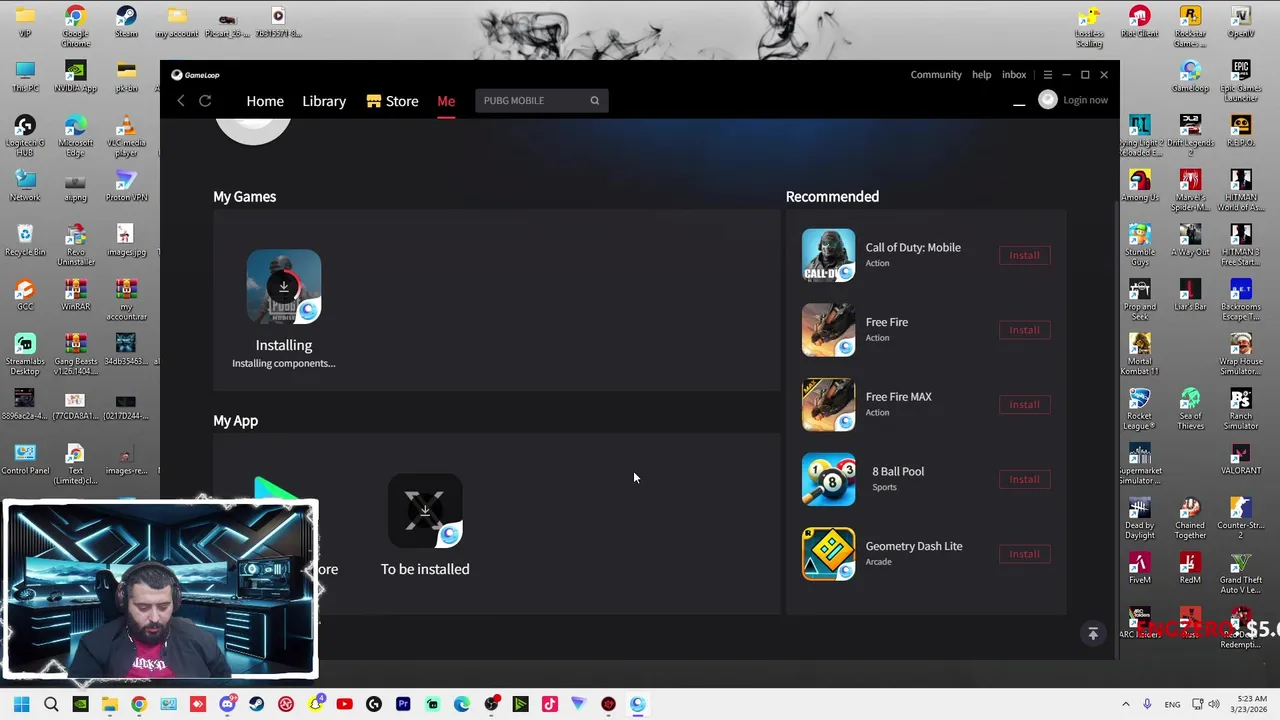Click the search magnifier icon
Image resolution: width=1280 pixels, height=720 pixels.
[x=594, y=100]
